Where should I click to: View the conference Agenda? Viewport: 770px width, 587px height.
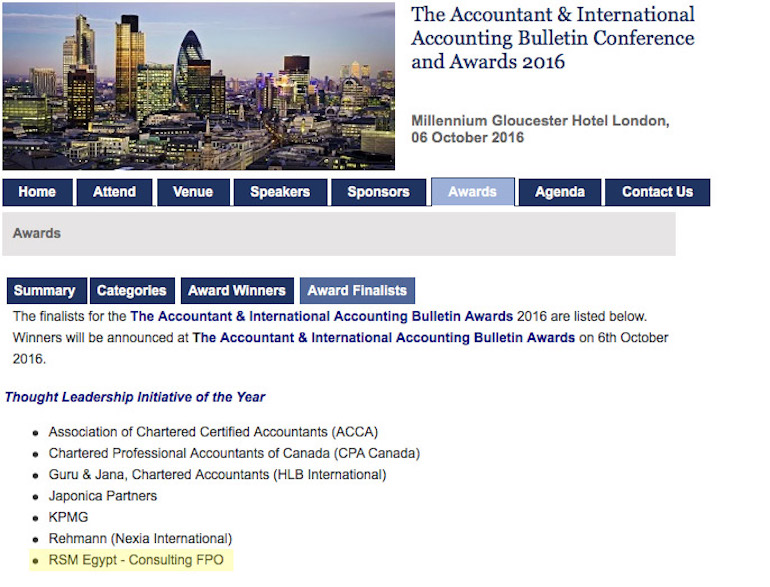[x=559, y=192]
